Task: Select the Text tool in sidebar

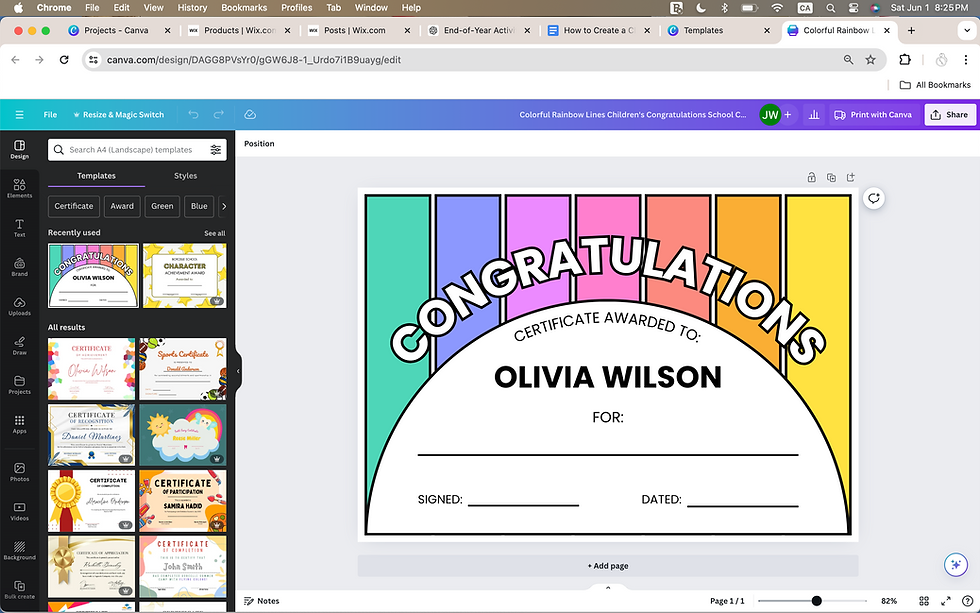Action: click(19, 227)
